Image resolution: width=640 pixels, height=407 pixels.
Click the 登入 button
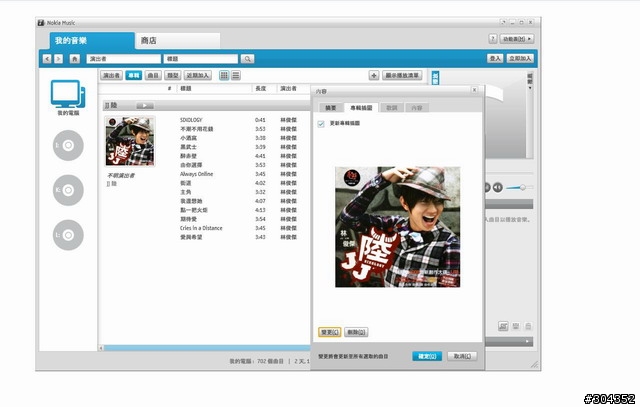(x=495, y=58)
